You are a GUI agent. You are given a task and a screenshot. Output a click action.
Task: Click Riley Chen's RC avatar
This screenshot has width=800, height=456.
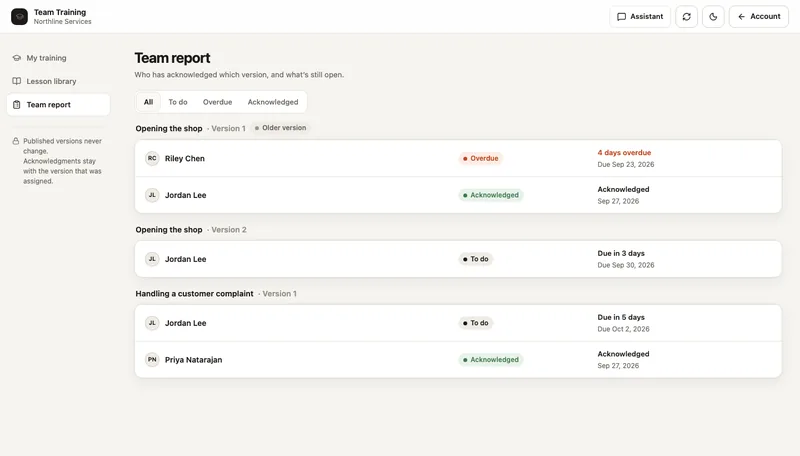[x=152, y=158]
